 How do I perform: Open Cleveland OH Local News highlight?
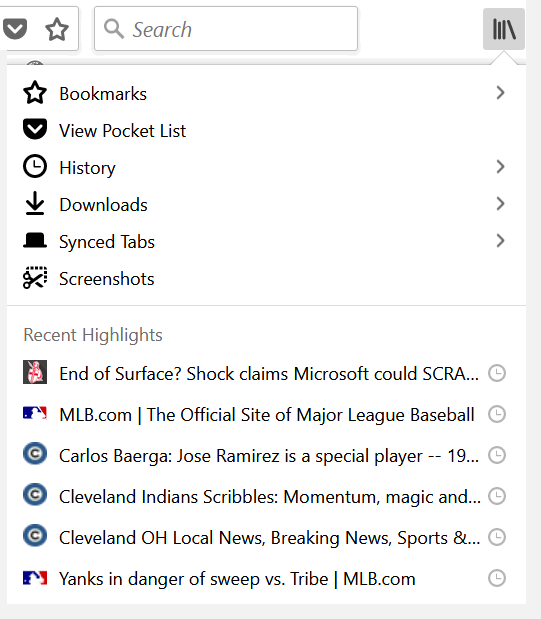[267, 538]
